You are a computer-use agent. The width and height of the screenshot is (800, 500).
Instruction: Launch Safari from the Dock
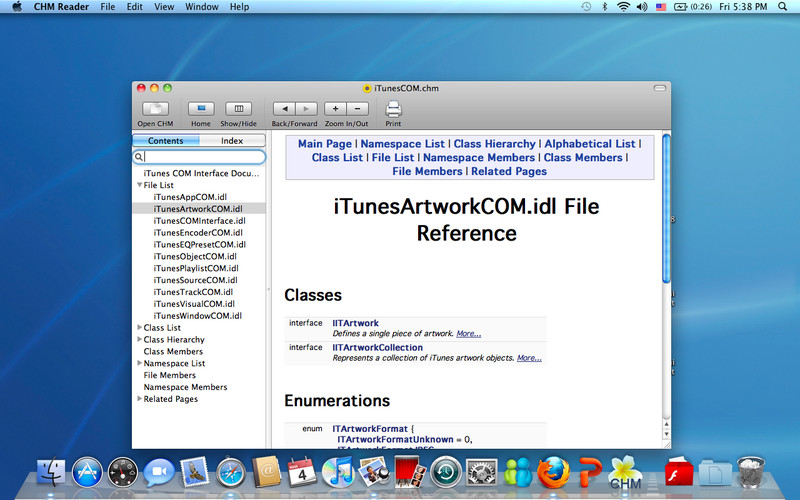pyautogui.click(x=231, y=472)
